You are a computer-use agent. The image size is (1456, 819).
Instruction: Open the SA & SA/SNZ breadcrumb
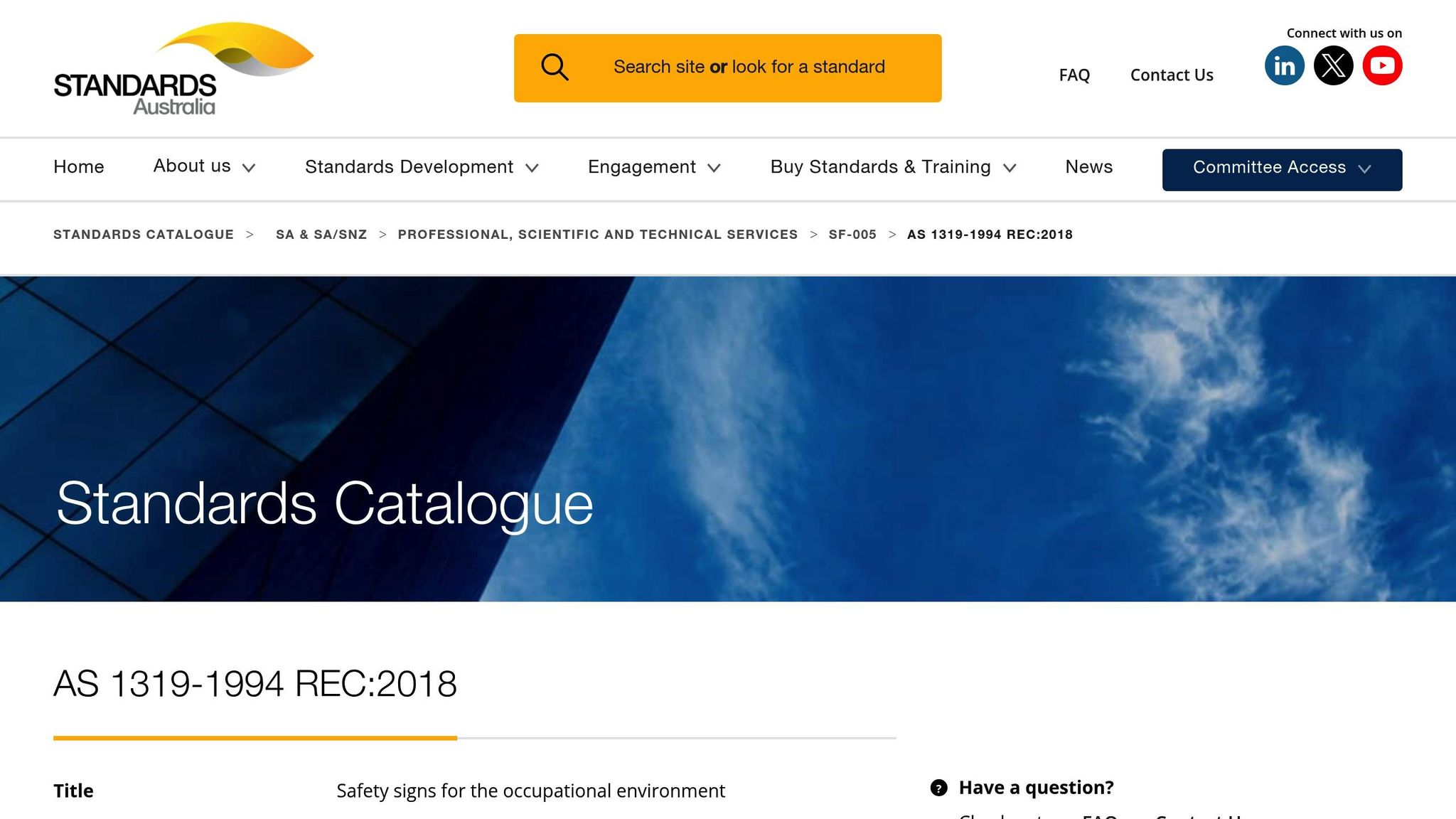[321, 235]
